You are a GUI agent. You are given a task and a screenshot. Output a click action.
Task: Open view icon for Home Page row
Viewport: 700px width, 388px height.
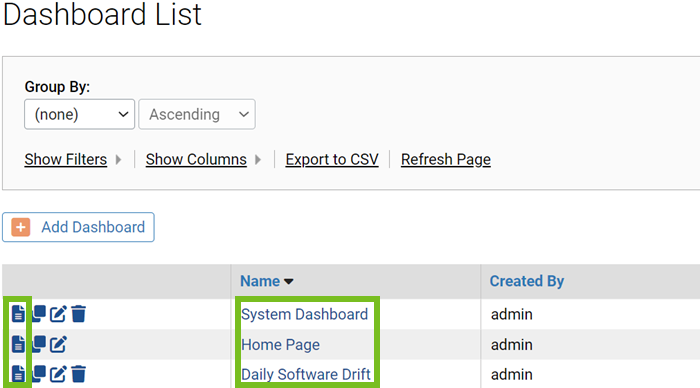18,344
